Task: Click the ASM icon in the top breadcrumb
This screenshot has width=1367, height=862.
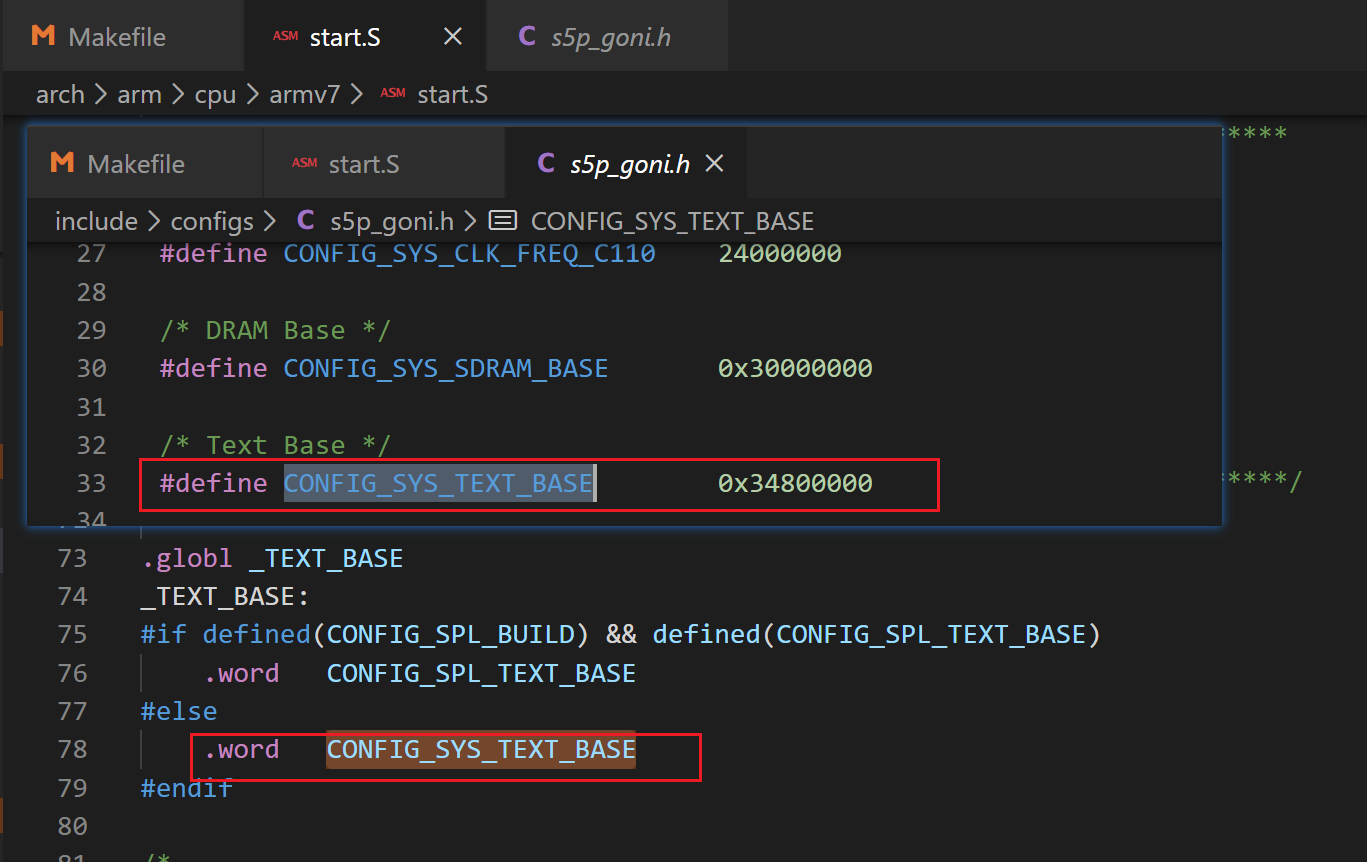Action: point(393,94)
